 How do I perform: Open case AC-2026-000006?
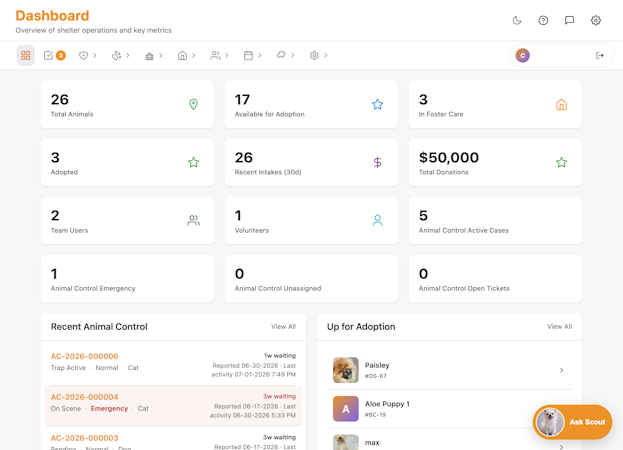click(x=84, y=356)
